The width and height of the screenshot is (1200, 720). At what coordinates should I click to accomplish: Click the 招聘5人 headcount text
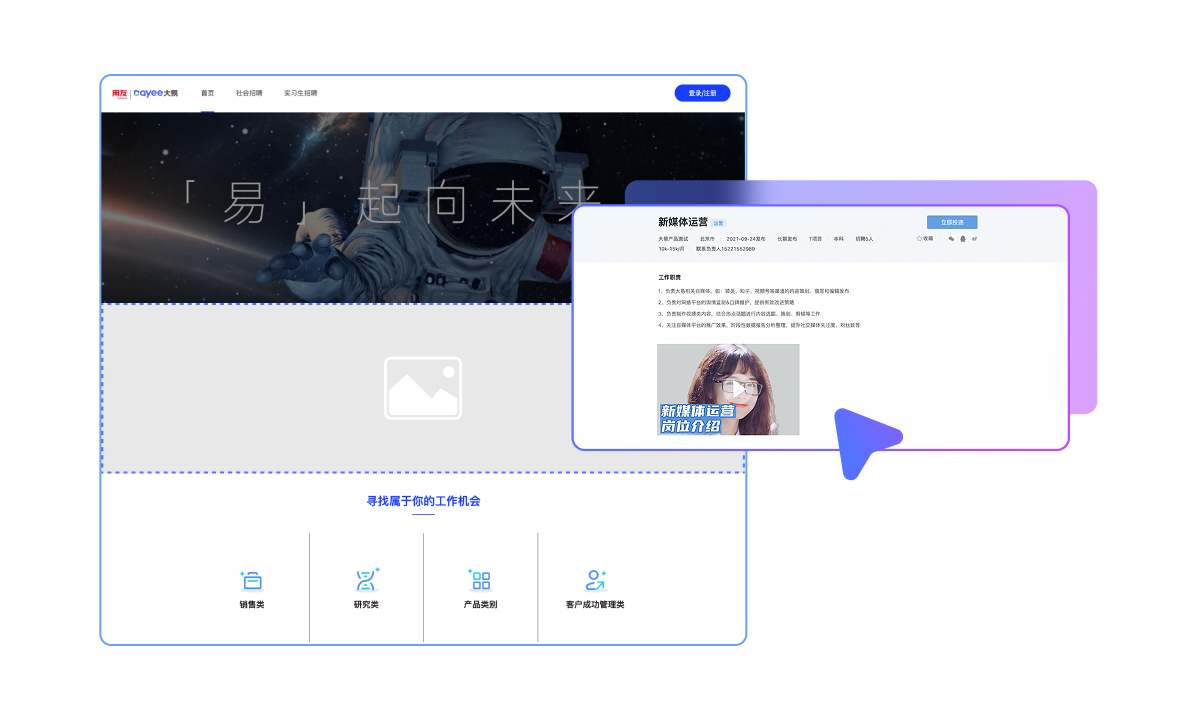tap(864, 239)
